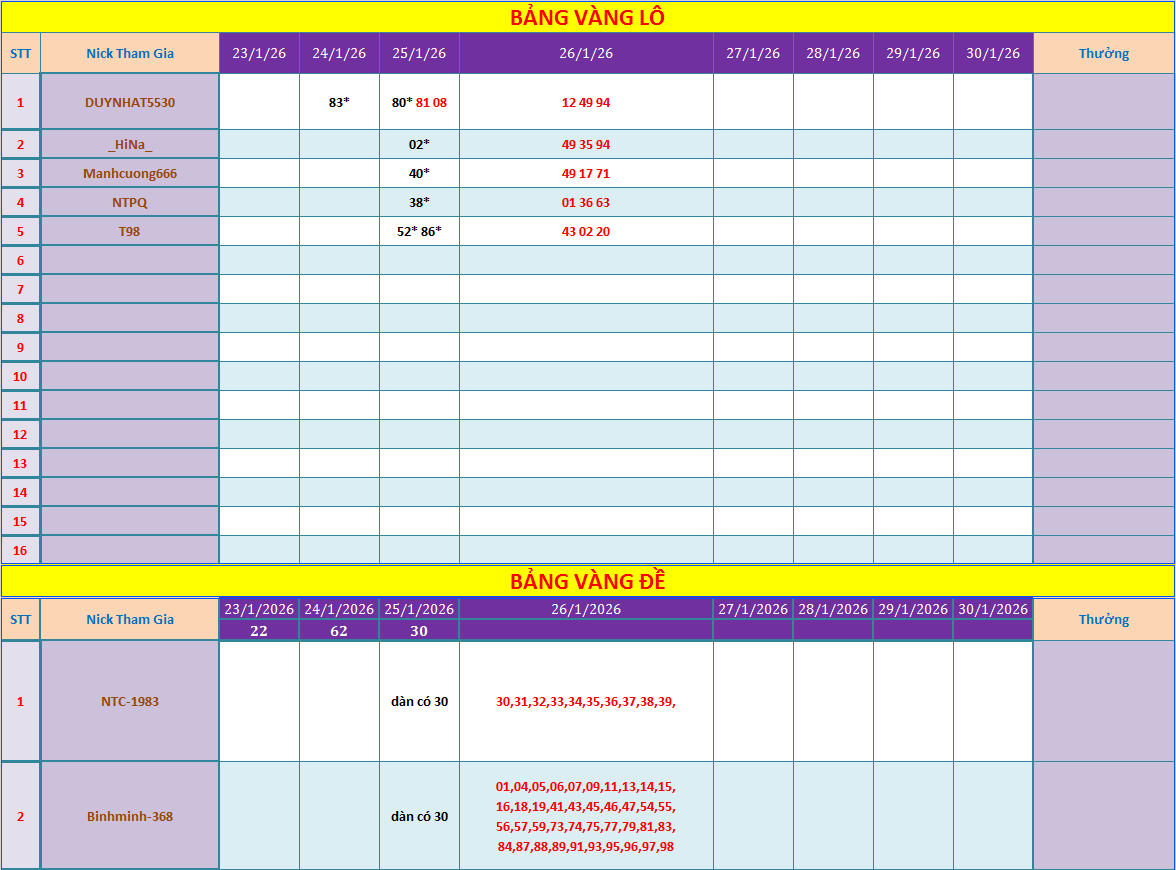Select the DUYNHAT5530 nickname cell
Viewport: 1176px width, 870px height.
tap(130, 102)
